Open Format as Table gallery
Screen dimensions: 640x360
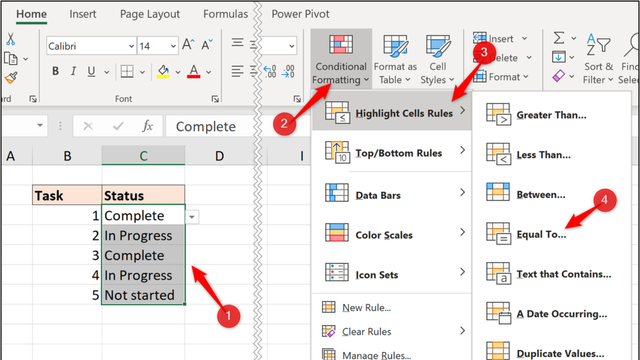pyautogui.click(x=395, y=59)
